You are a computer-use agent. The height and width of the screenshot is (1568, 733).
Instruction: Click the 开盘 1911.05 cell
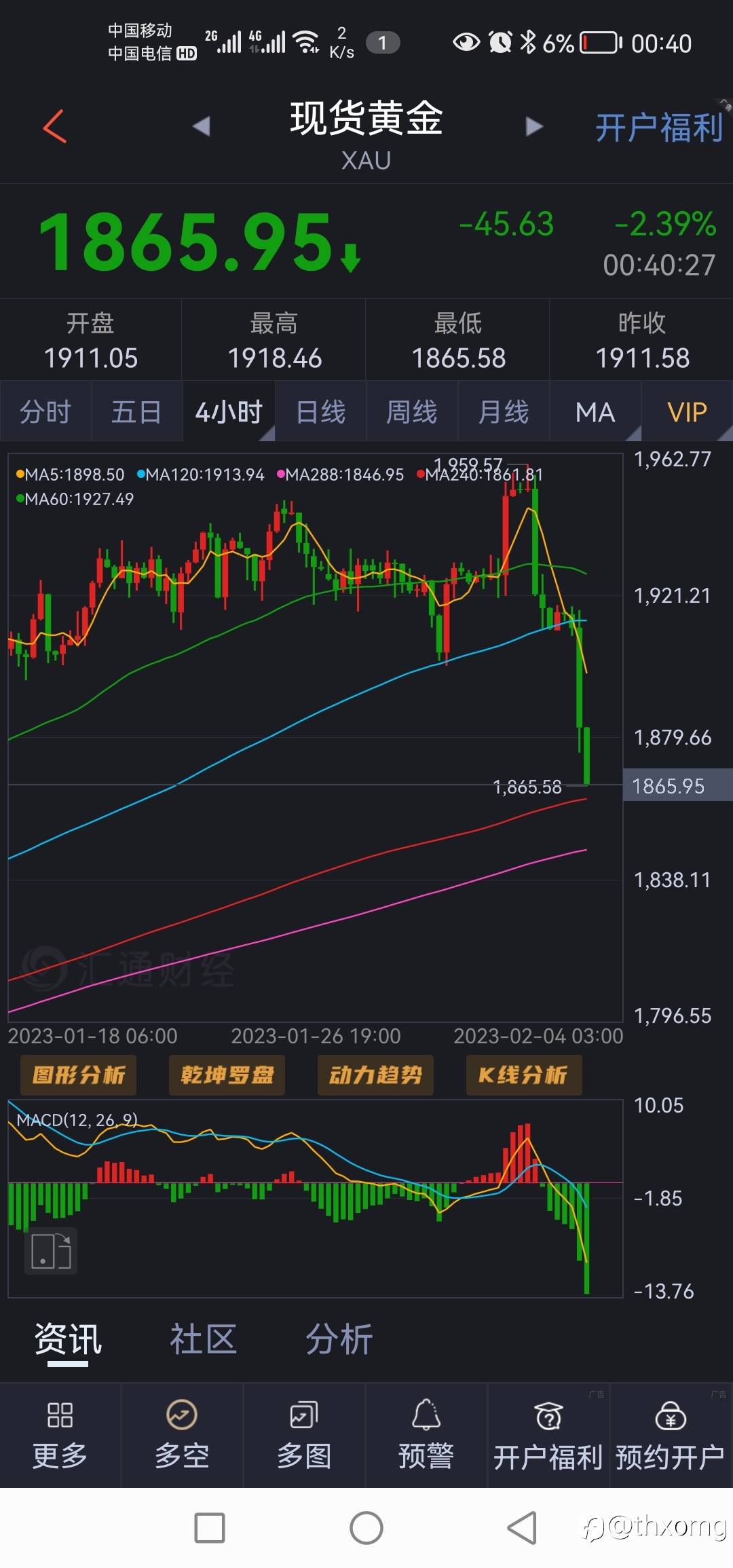point(91,340)
